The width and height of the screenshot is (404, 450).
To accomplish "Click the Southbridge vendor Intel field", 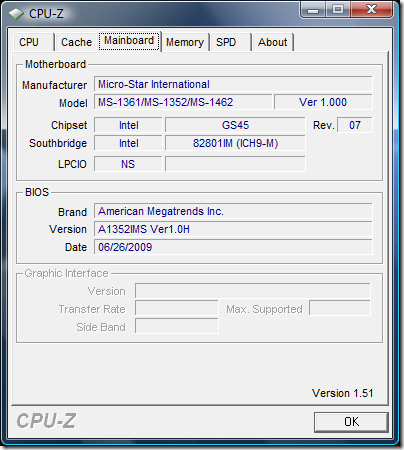I will (x=128, y=143).
